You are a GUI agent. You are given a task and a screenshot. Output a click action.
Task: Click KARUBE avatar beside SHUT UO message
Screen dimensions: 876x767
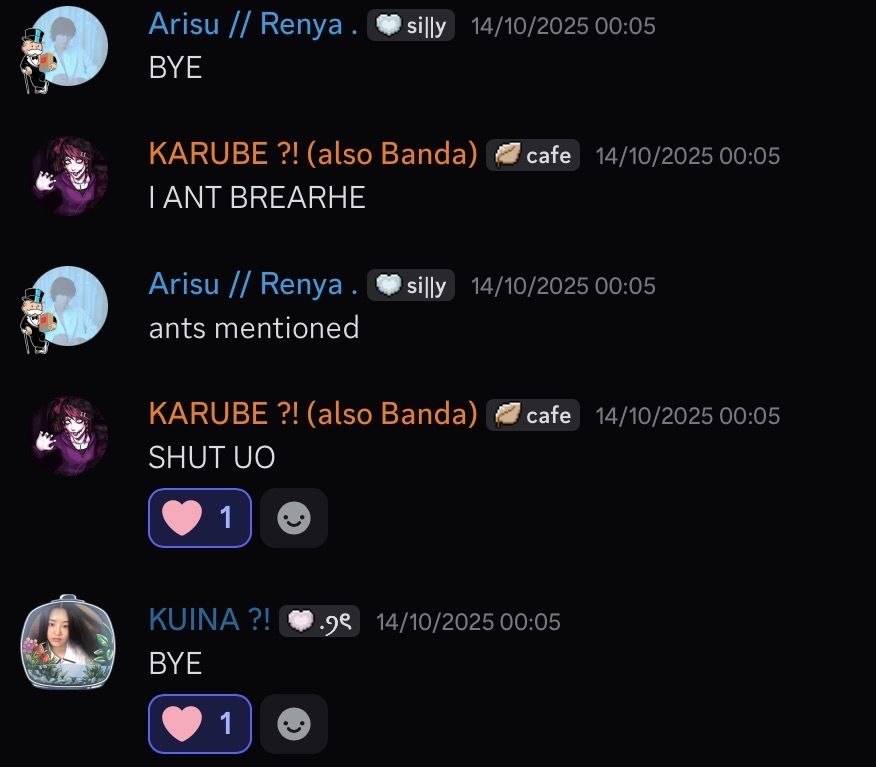coord(69,436)
